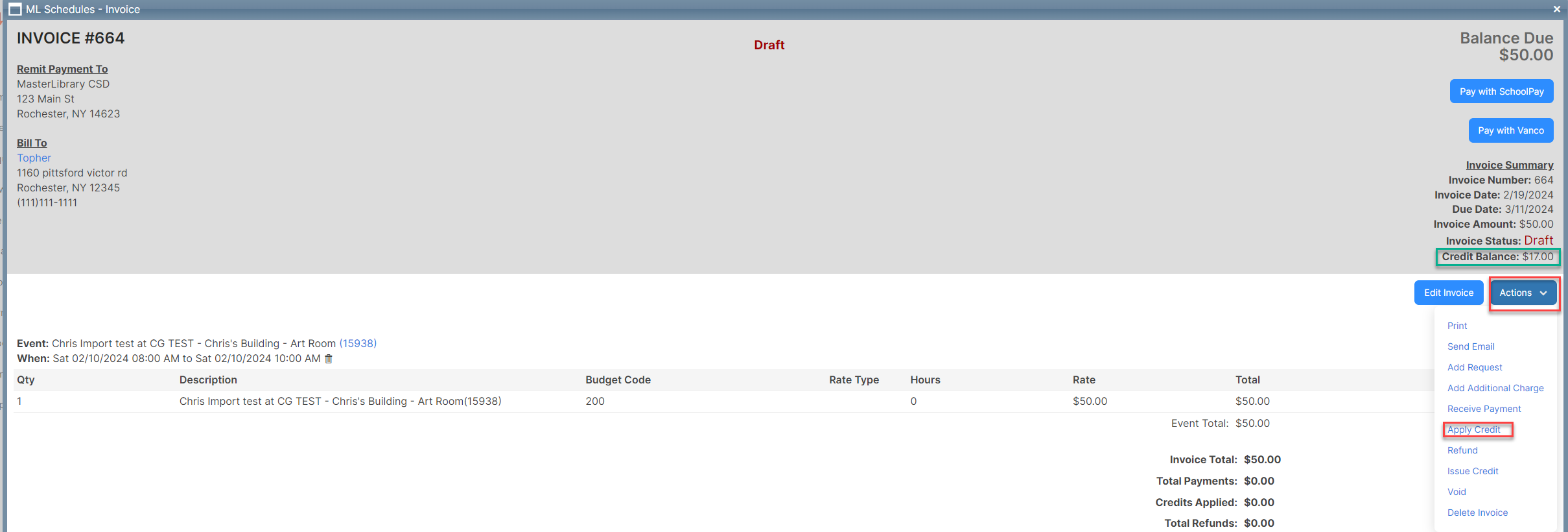1568x532 pixels.
Task: Click the Remit Payment To heading
Action: [x=62, y=69]
